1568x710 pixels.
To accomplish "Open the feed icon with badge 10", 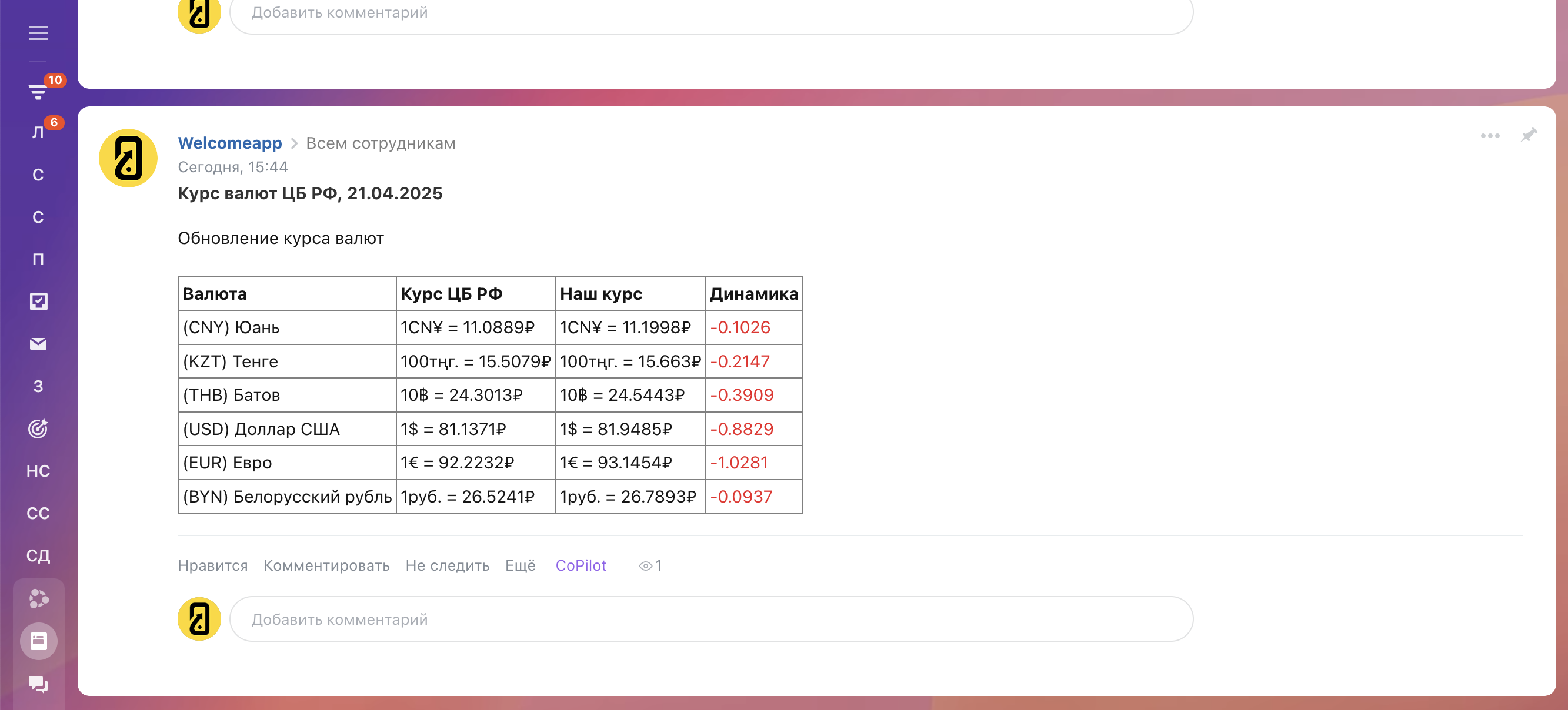I will (38, 91).
